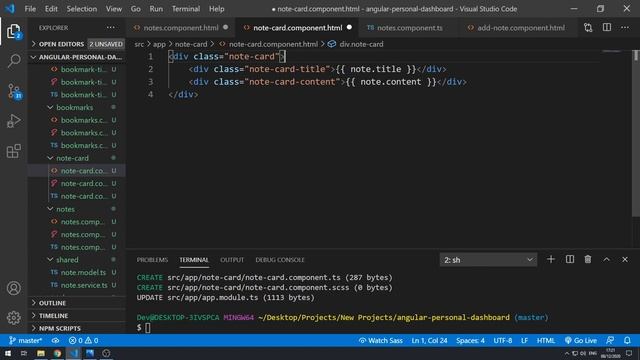Switch to the notes.component.html tab

click(x=181, y=28)
